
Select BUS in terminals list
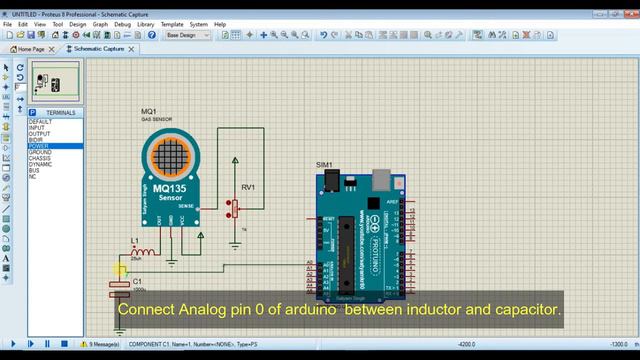click(x=56, y=171)
